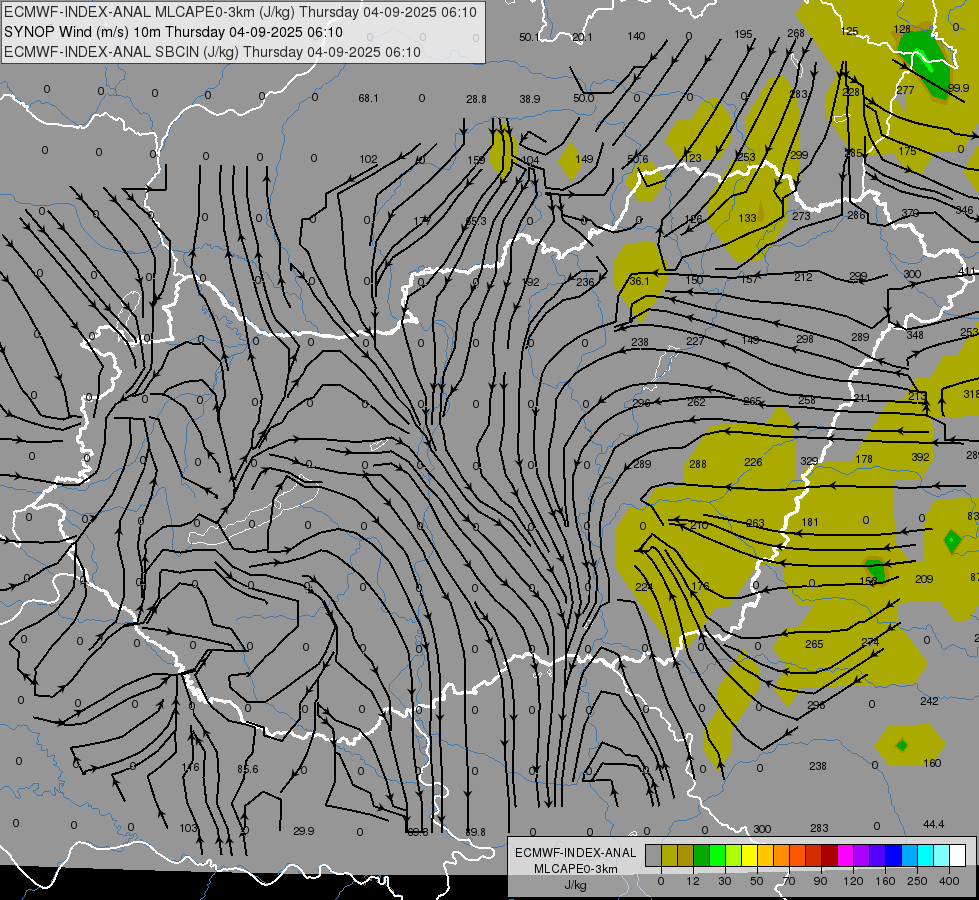Click the map value 28.8

[x=476, y=99]
